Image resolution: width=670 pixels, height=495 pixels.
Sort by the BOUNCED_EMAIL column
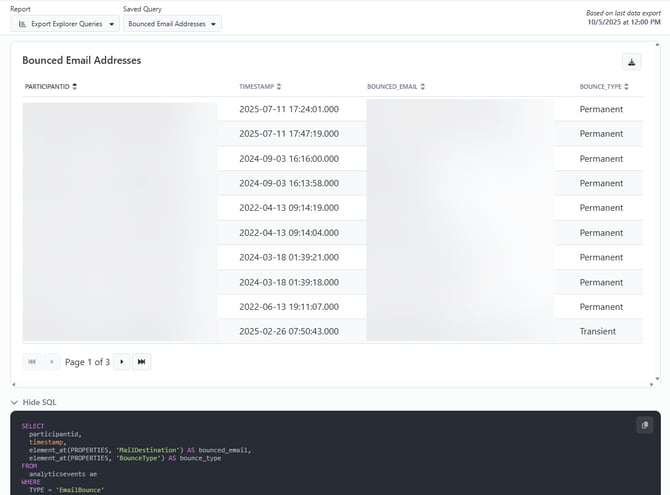pyautogui.click(x=395, y=87)
